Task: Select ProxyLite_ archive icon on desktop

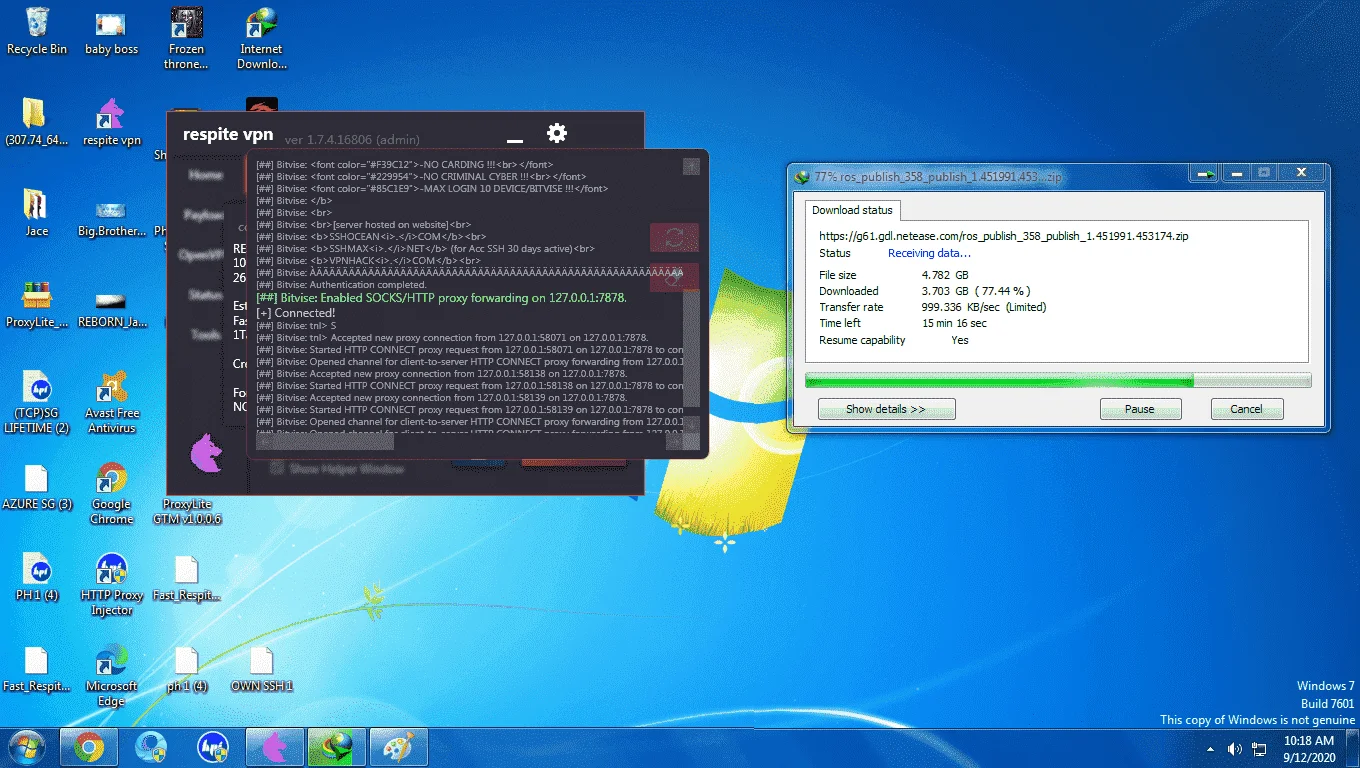Action: [x=36, y=304]
